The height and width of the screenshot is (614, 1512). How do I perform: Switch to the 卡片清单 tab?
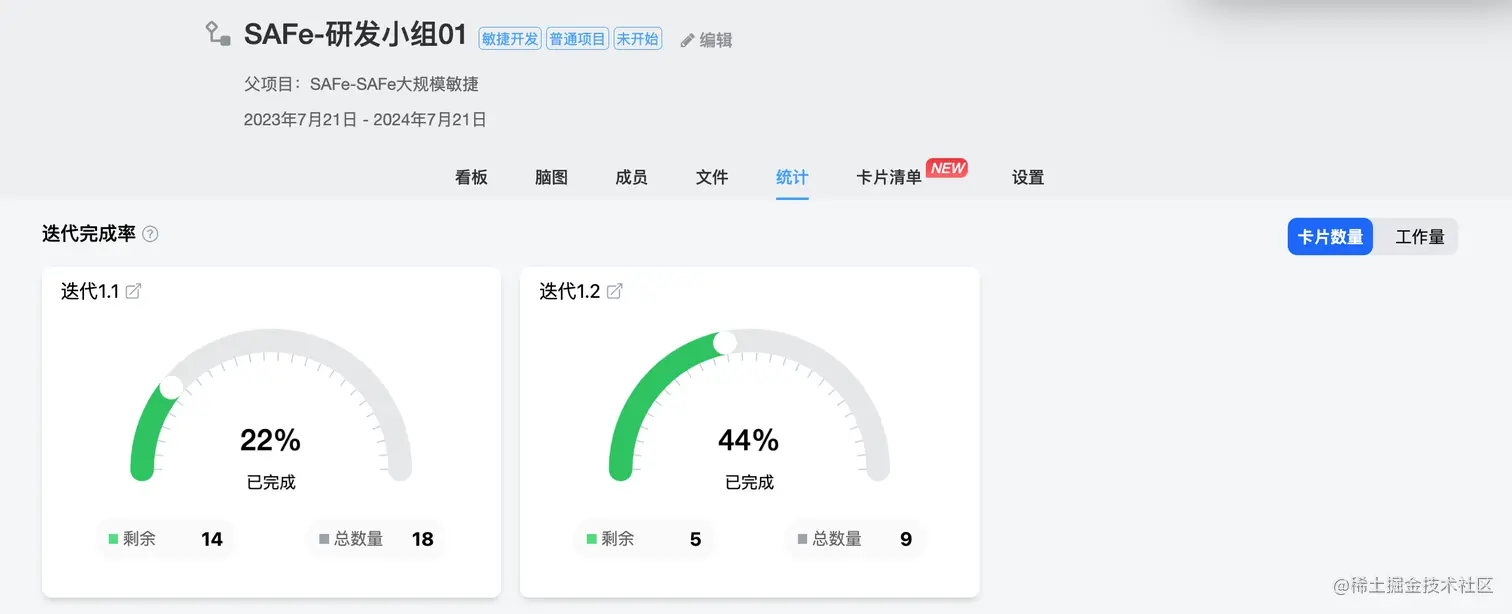[888, 177]
